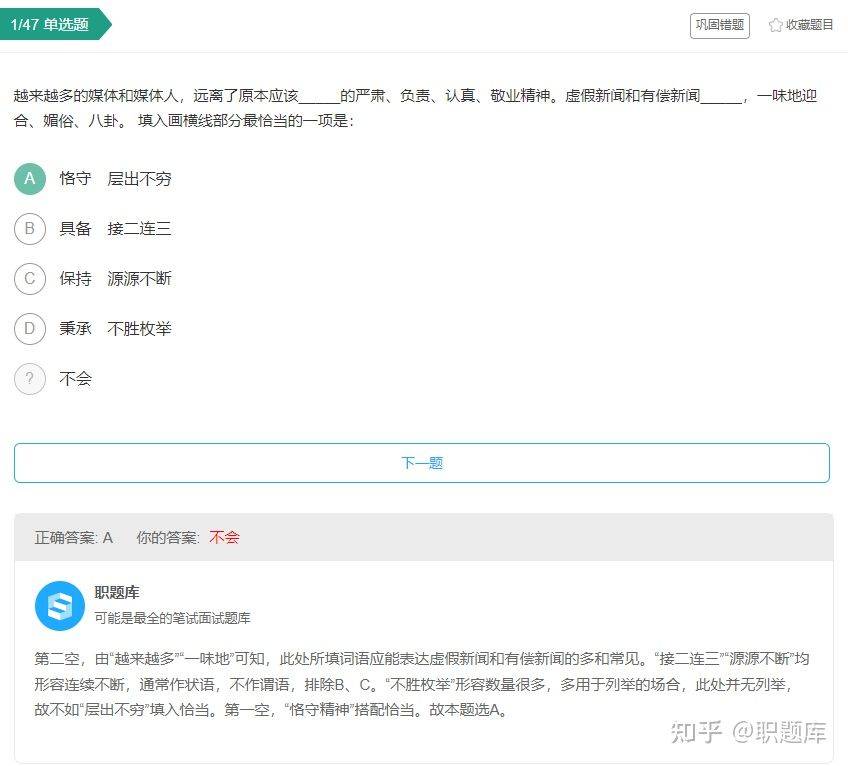Select answer option A circle
The width and height of the screenshot is (848, 766).
[29, 180]
